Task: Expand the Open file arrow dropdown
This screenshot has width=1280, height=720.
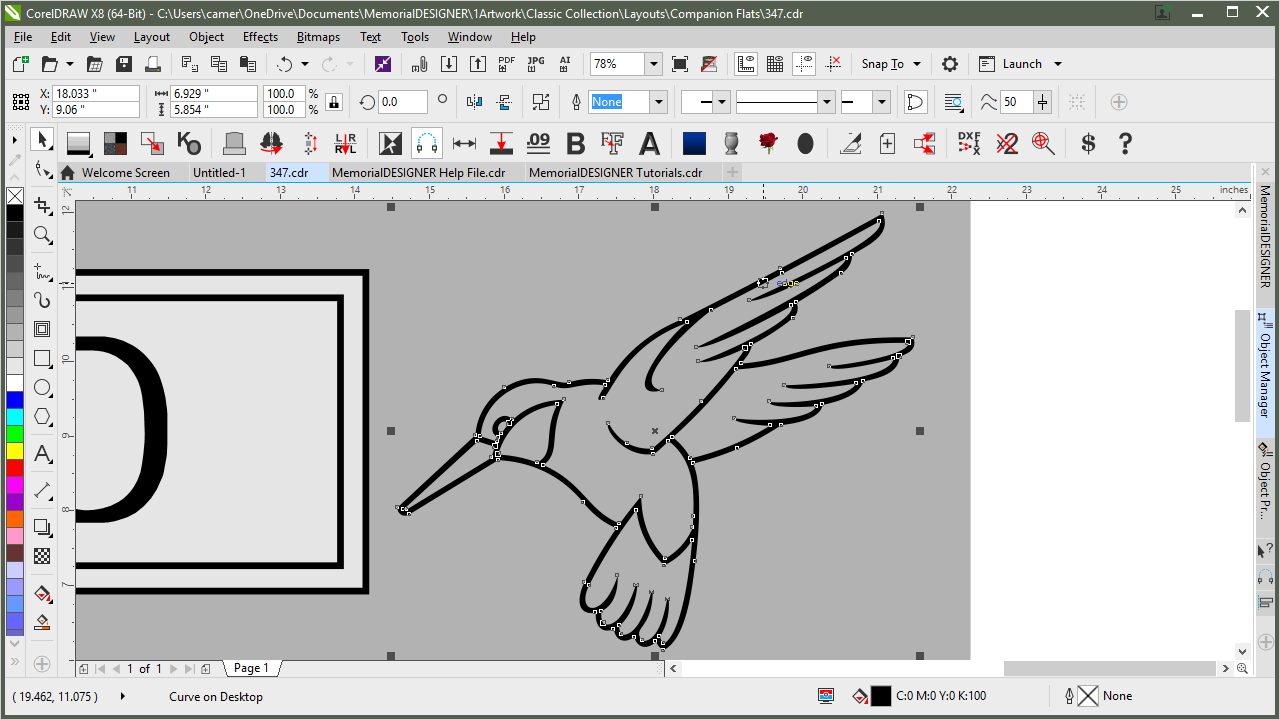Action: point(70,64)
